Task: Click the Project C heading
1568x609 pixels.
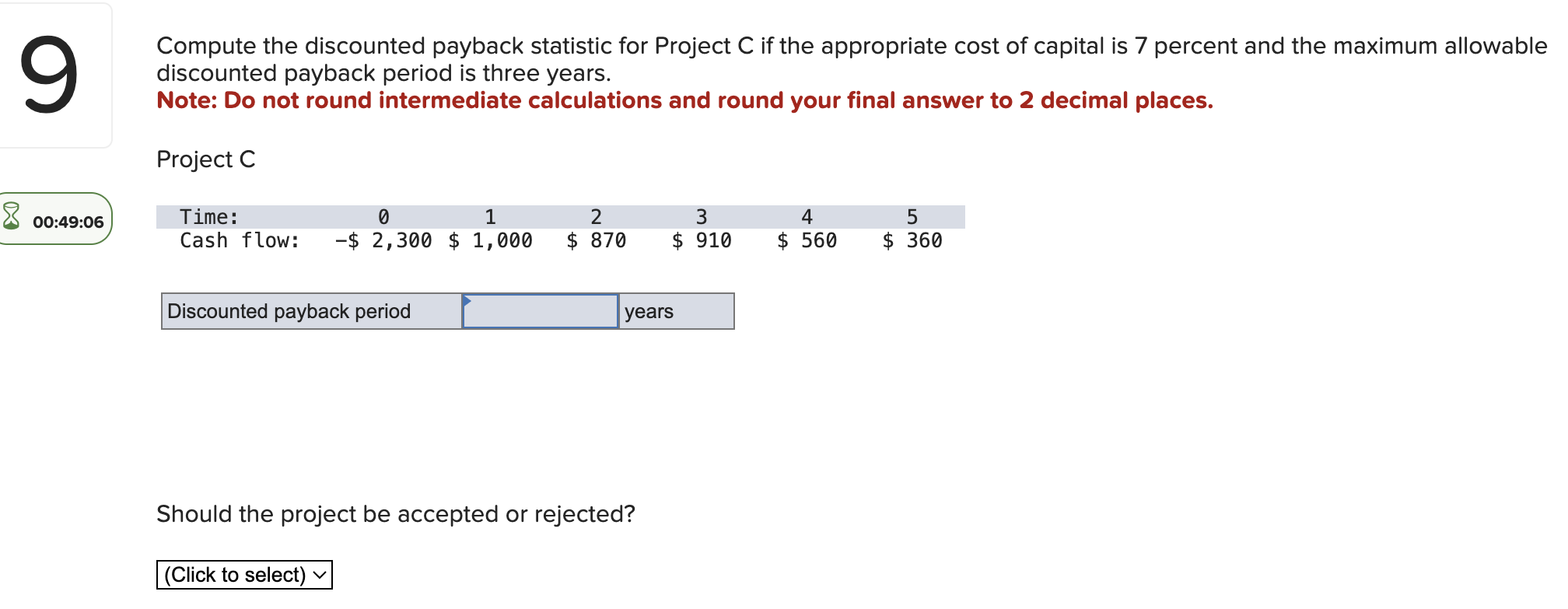Action: click(x=205, y=159)
